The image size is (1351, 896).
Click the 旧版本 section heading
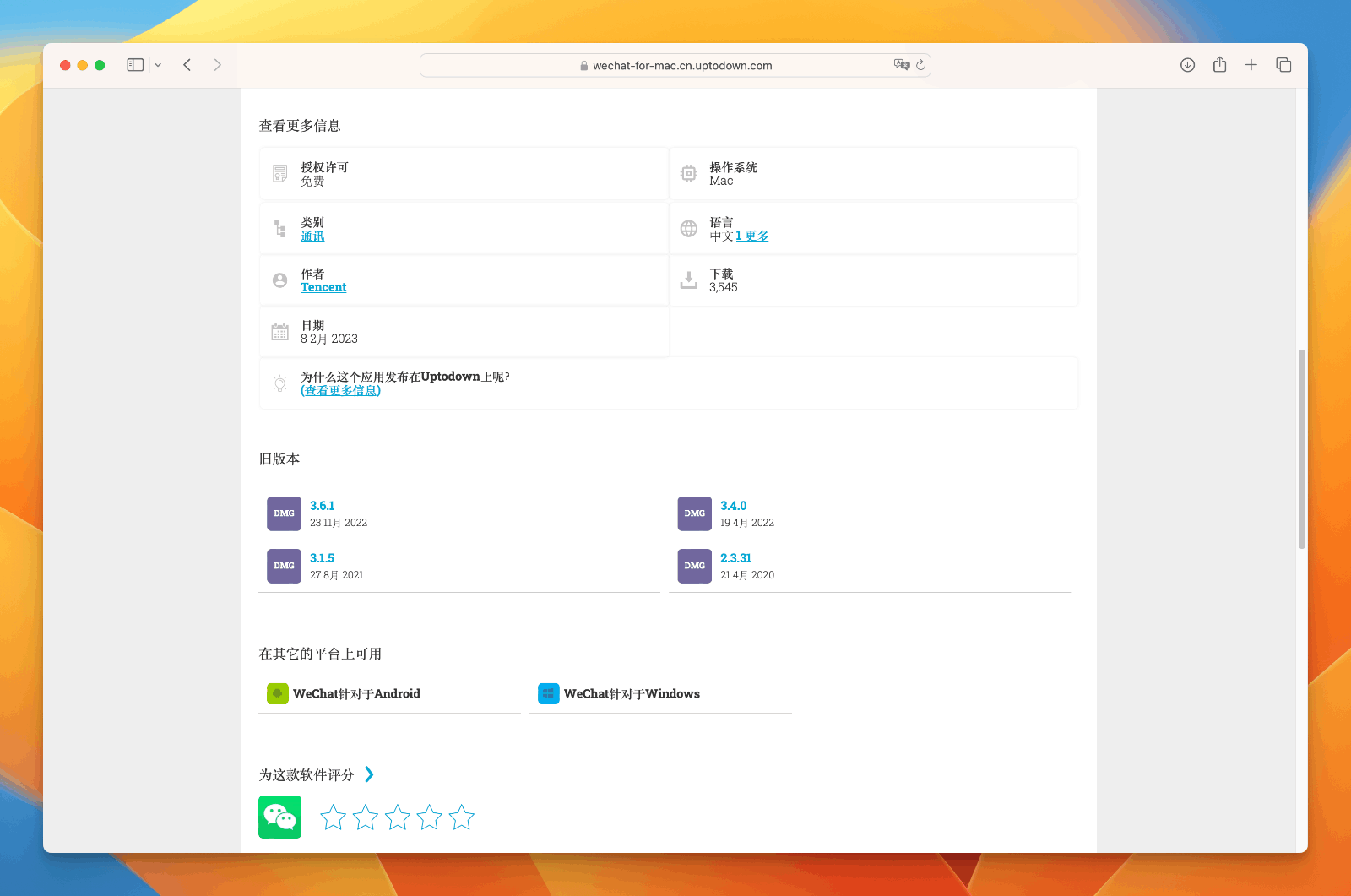(279, 459)
